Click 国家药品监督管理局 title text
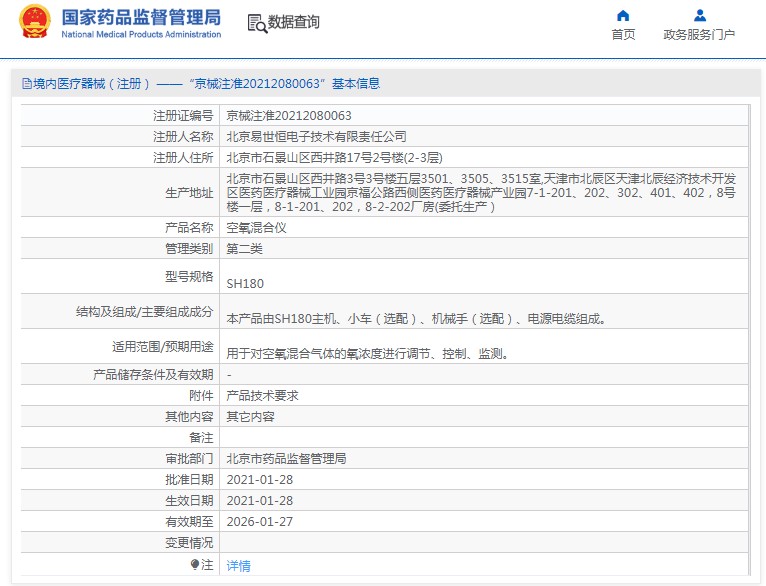 tap(141, 17)
